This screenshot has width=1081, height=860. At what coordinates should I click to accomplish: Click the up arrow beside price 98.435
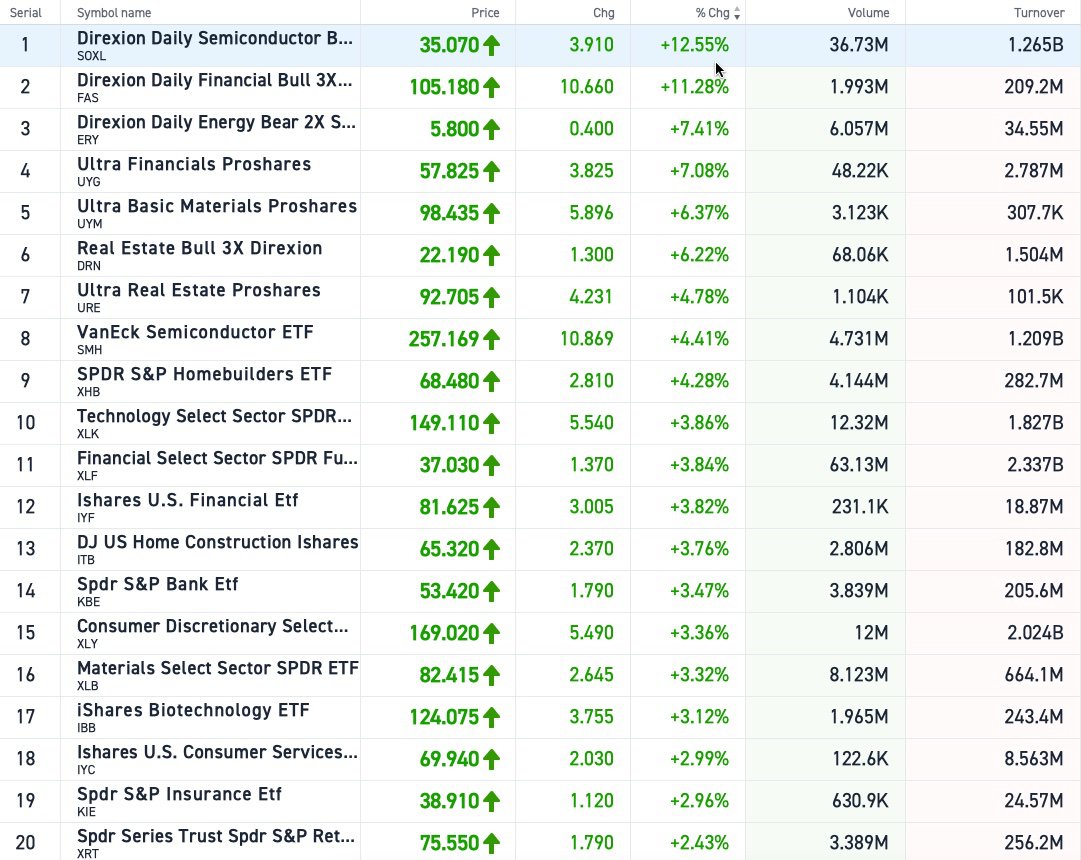(491, 214)
